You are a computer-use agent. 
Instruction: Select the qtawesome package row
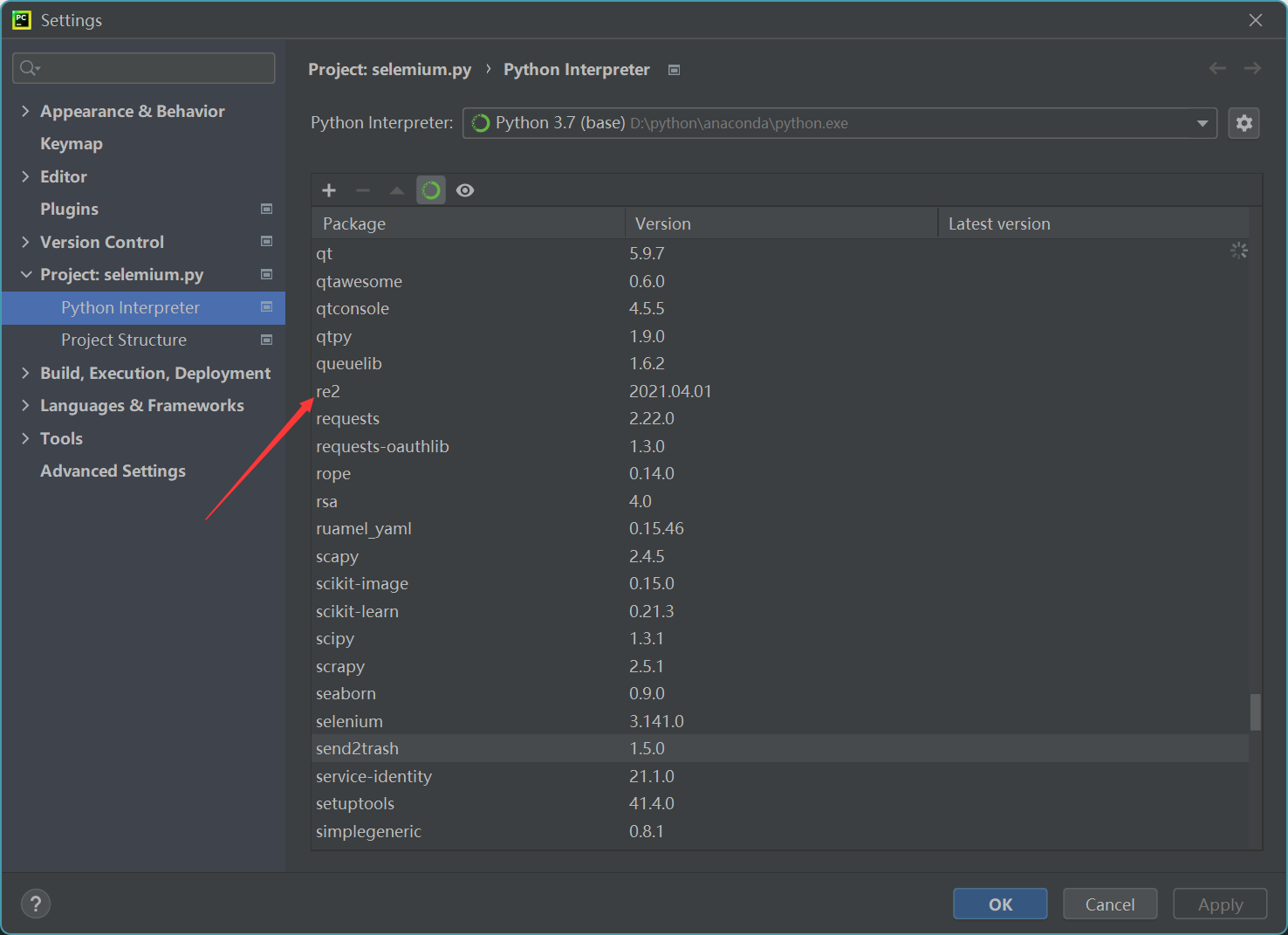tap(780, 281)
